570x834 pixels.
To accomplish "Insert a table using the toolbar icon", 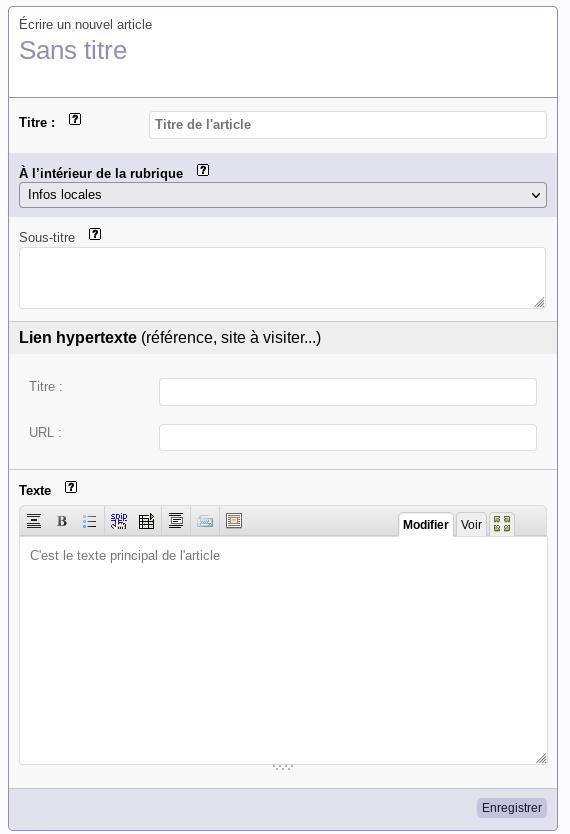I will coord(146,521).
